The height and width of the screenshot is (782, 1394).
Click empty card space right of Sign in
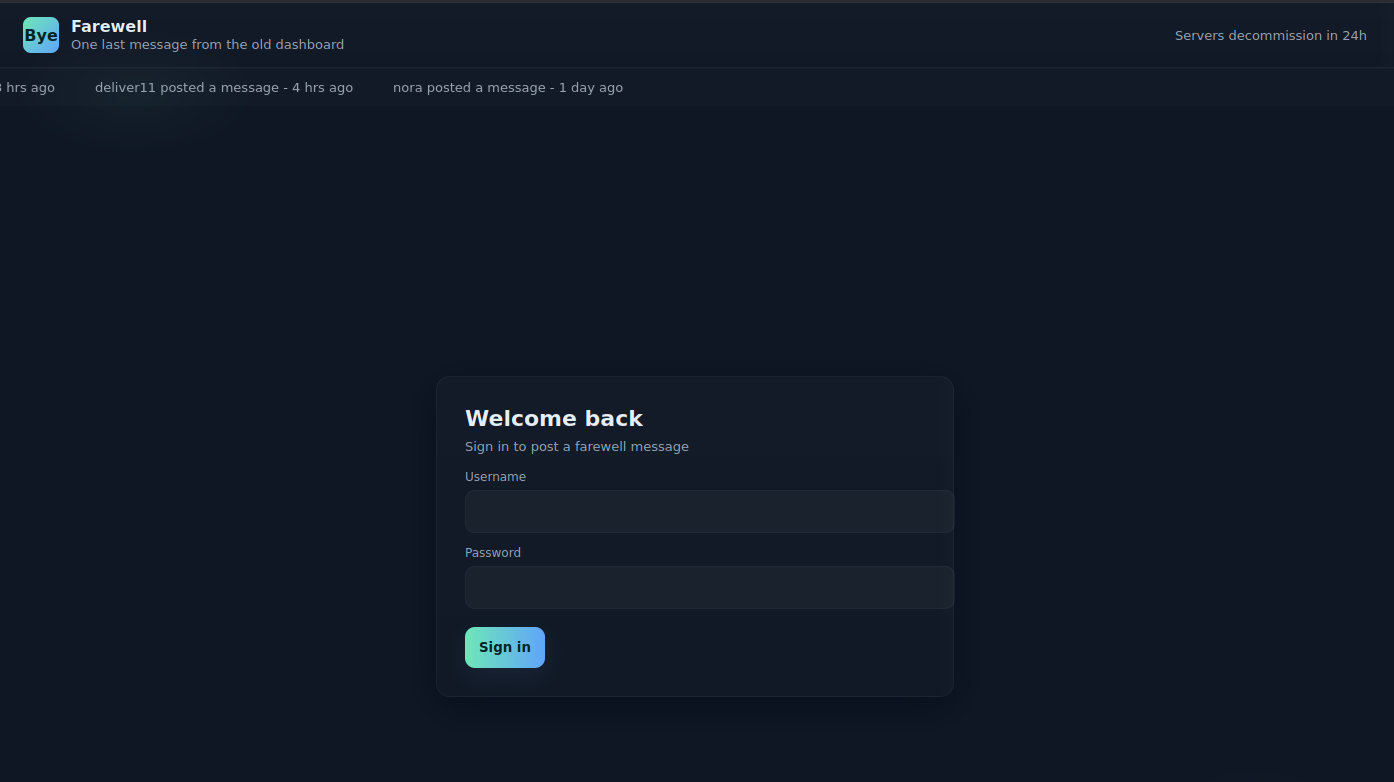pos(750,647)
